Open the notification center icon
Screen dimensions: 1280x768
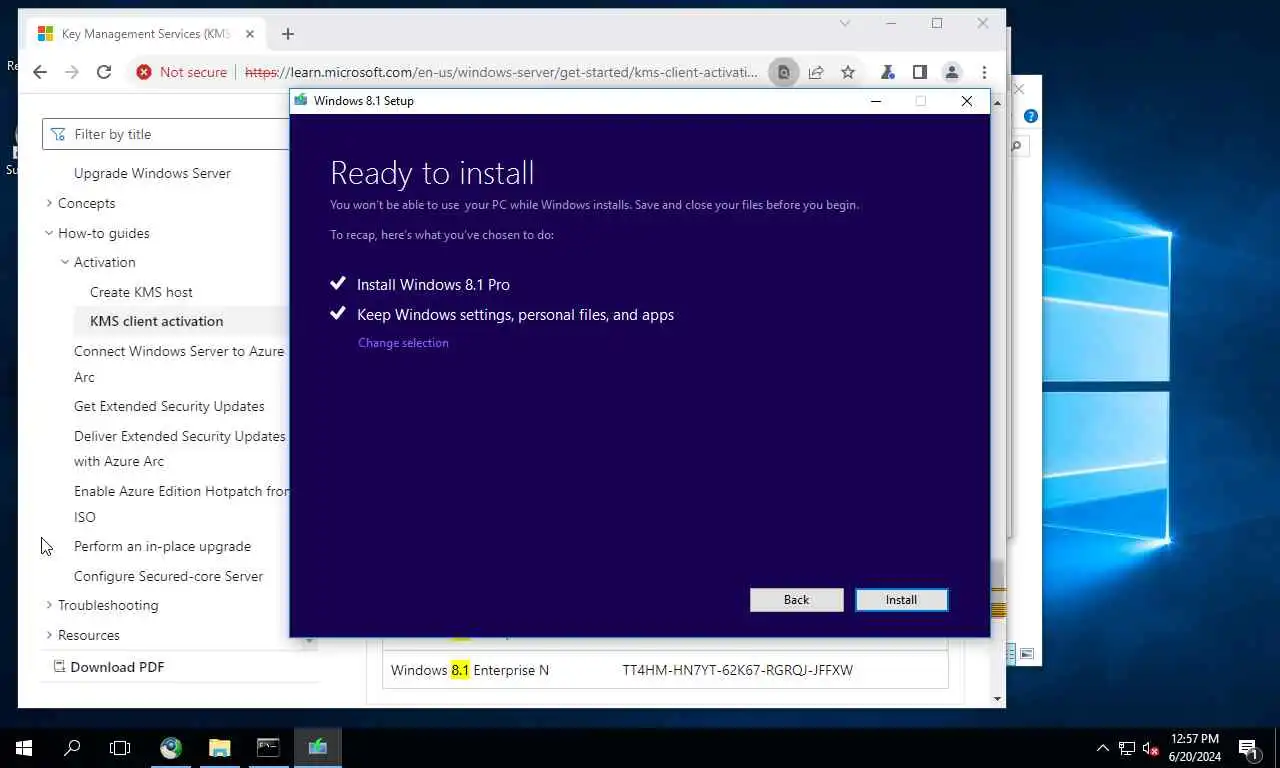point(1248,748)
